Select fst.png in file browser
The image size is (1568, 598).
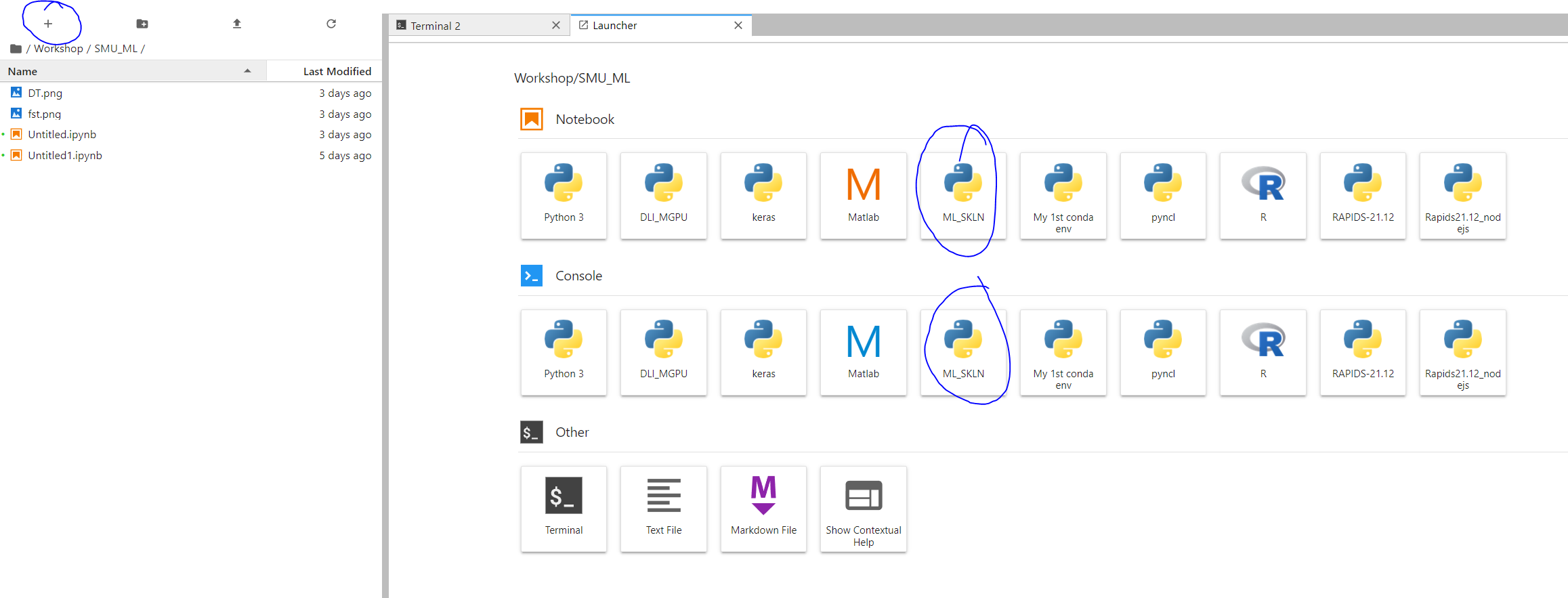pyautogui.click(x=191, y=114)
